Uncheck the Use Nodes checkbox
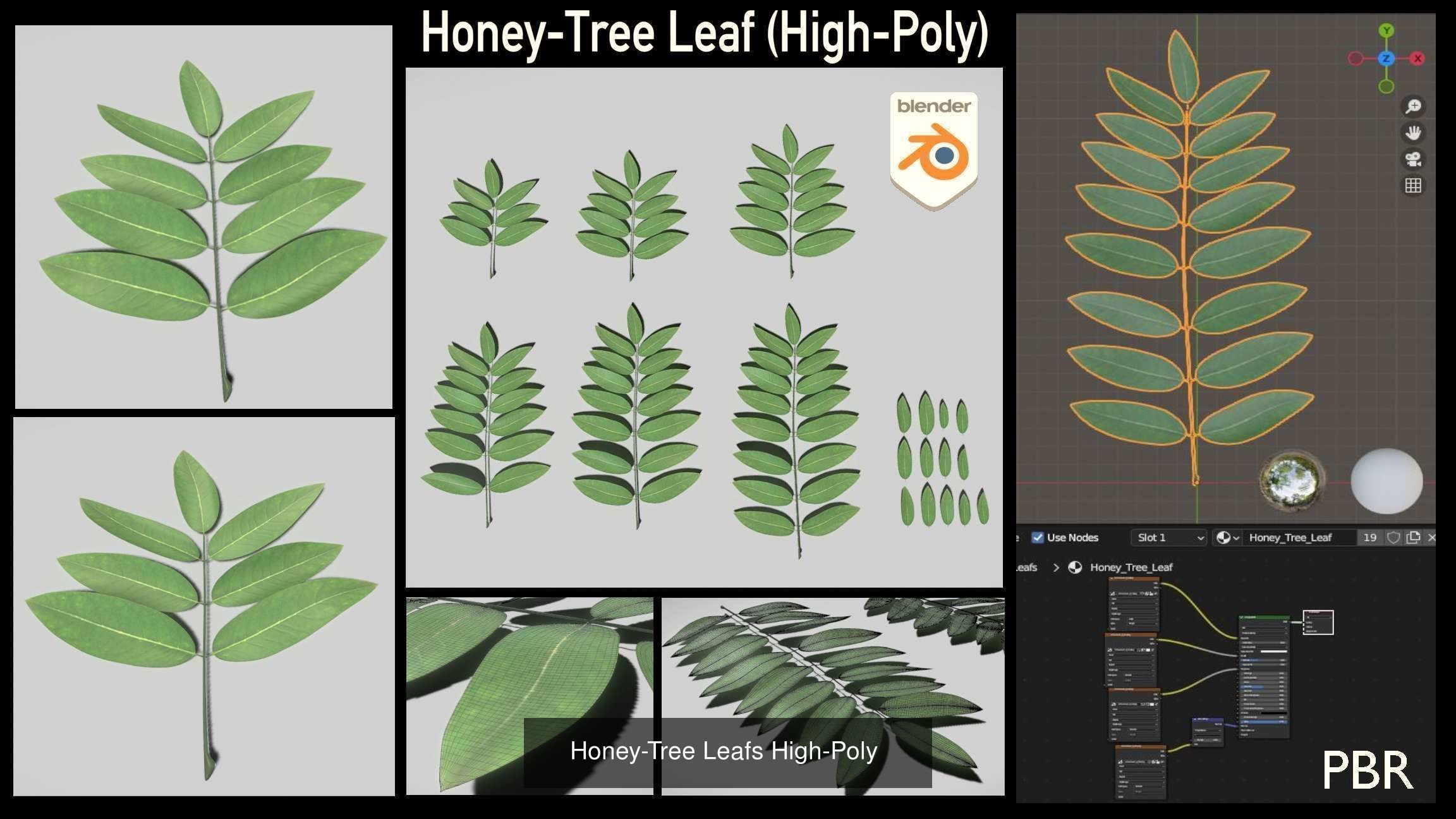 pyautogui.click(x=1038, y=537)
